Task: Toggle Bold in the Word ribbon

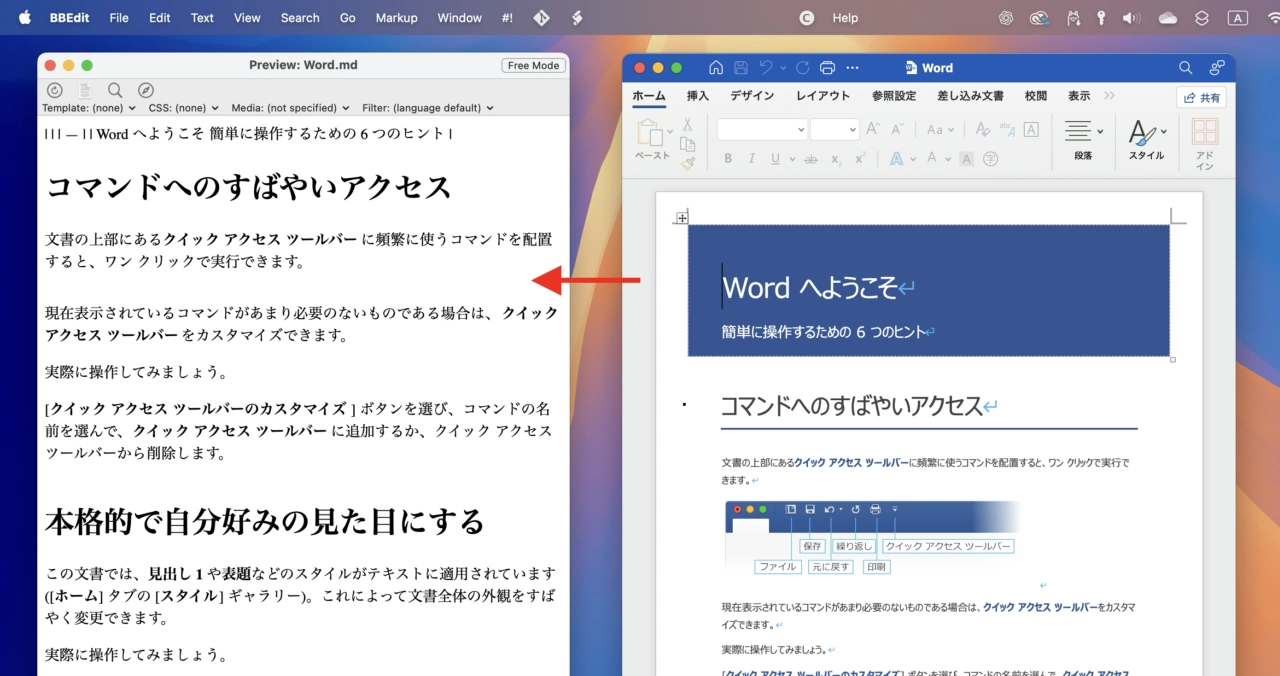Action: (728, 159)
